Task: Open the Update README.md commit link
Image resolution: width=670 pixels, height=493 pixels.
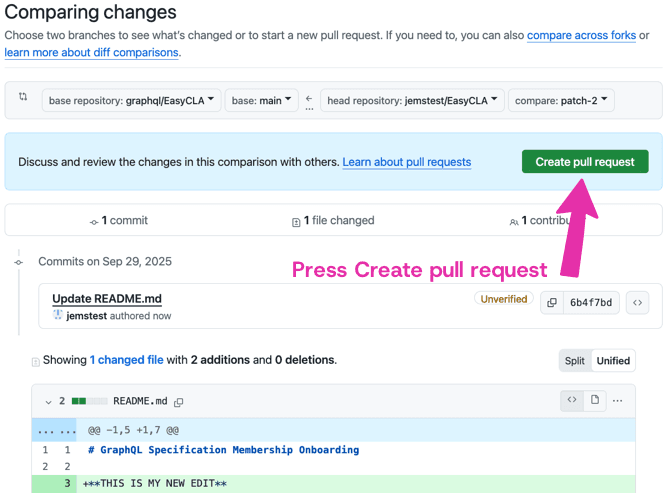Action: [x=107, y=299]
